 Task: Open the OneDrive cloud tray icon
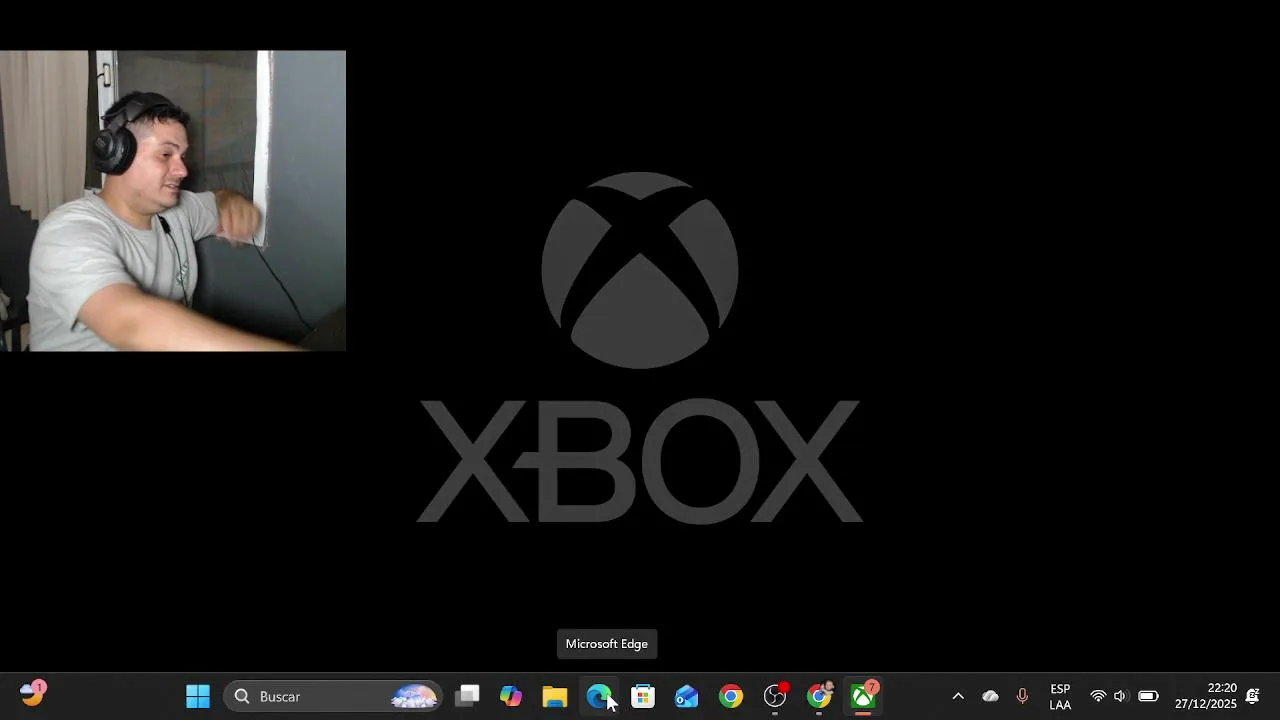(x=990, y=696)
